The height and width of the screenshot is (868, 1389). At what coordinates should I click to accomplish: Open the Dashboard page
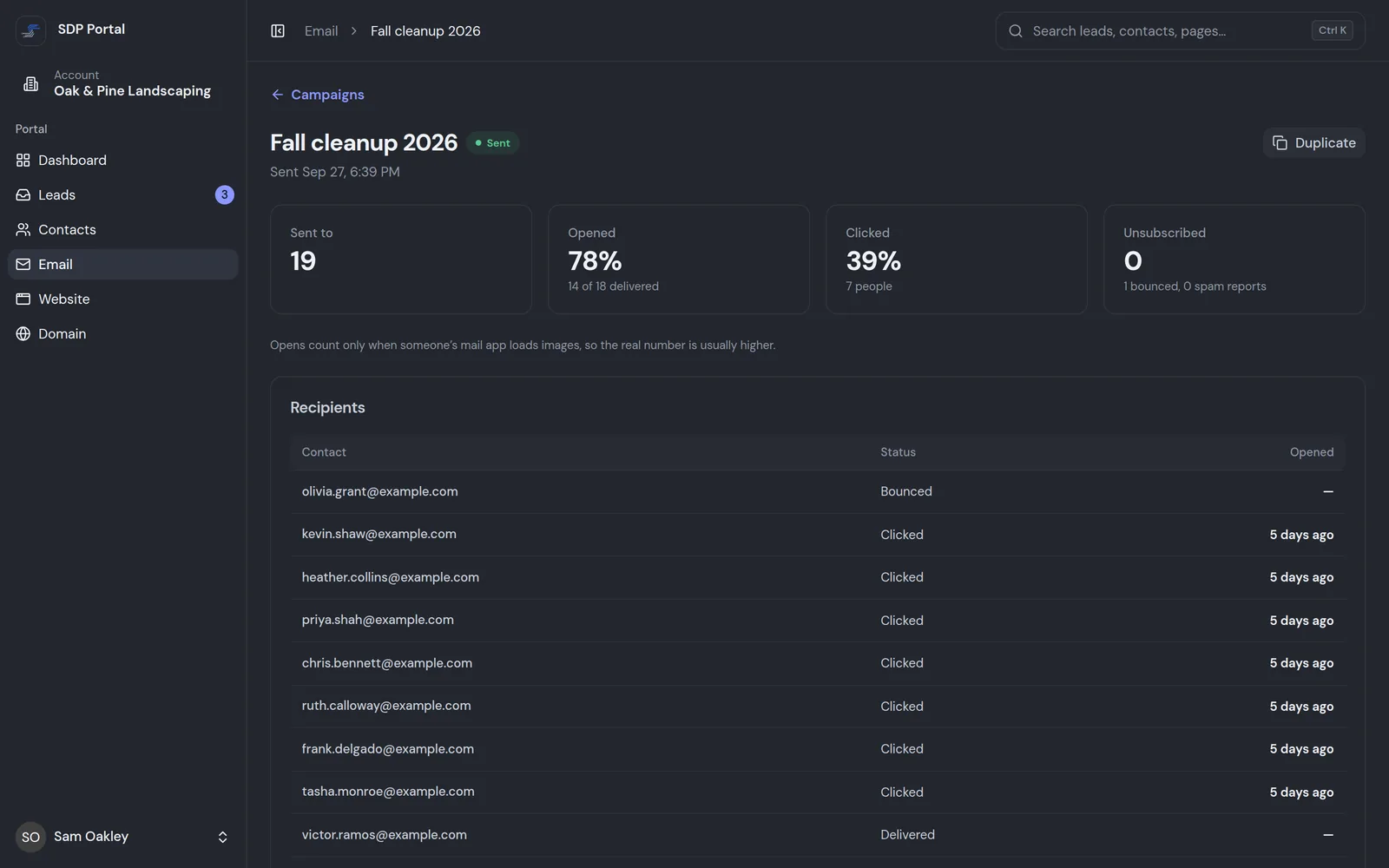pos(123,161)
